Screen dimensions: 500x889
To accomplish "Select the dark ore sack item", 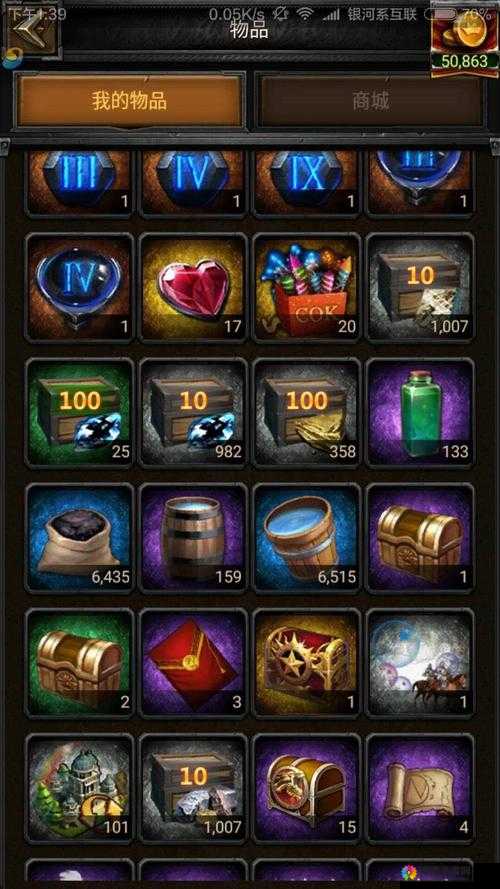I will pos(80,537).
